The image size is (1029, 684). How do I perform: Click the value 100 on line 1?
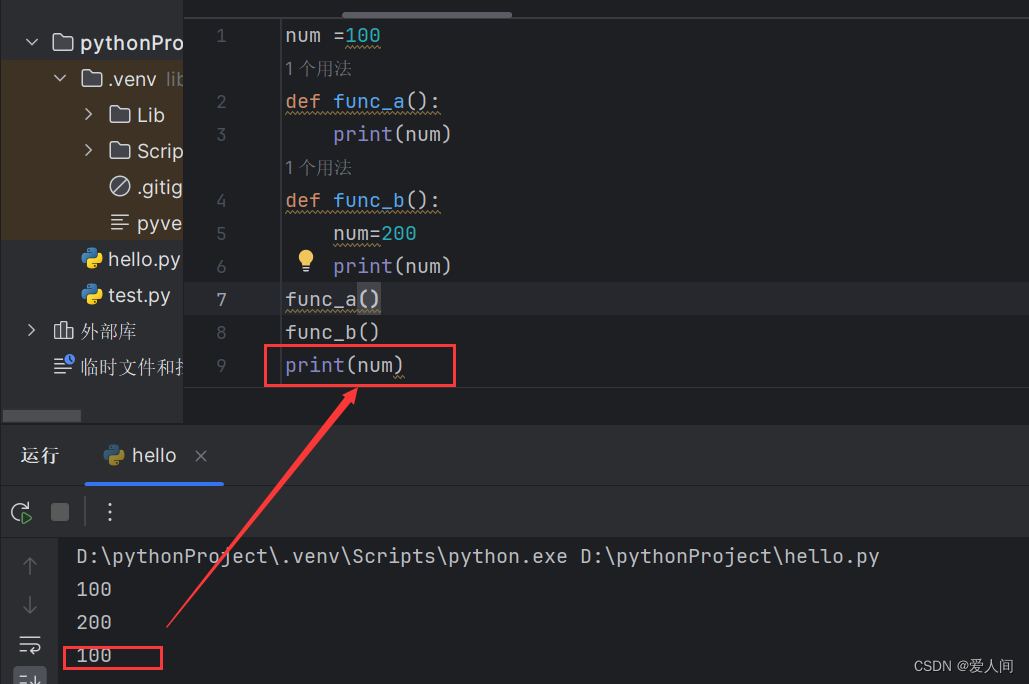point(363,36)
